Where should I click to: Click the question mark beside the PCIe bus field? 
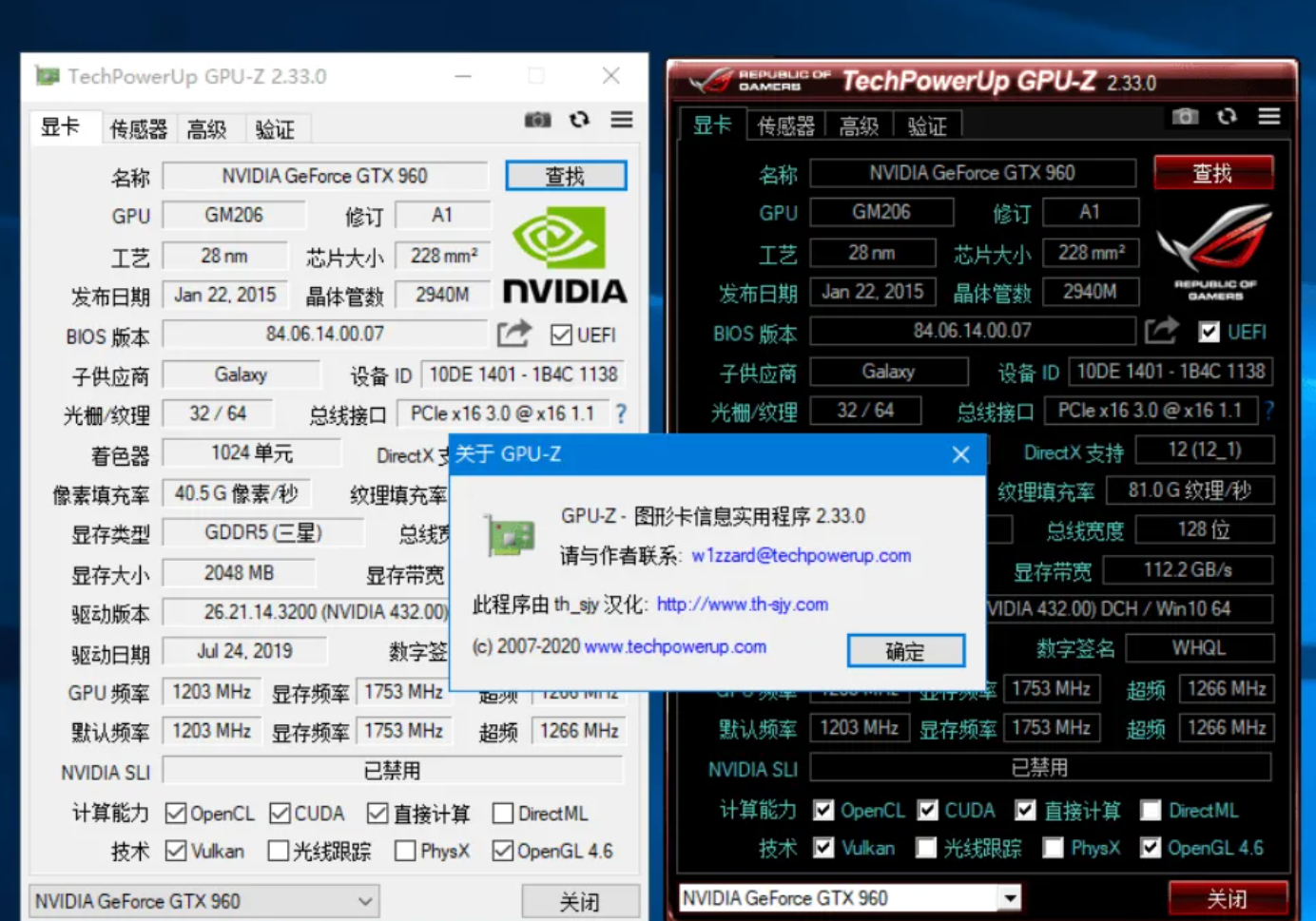620,413
